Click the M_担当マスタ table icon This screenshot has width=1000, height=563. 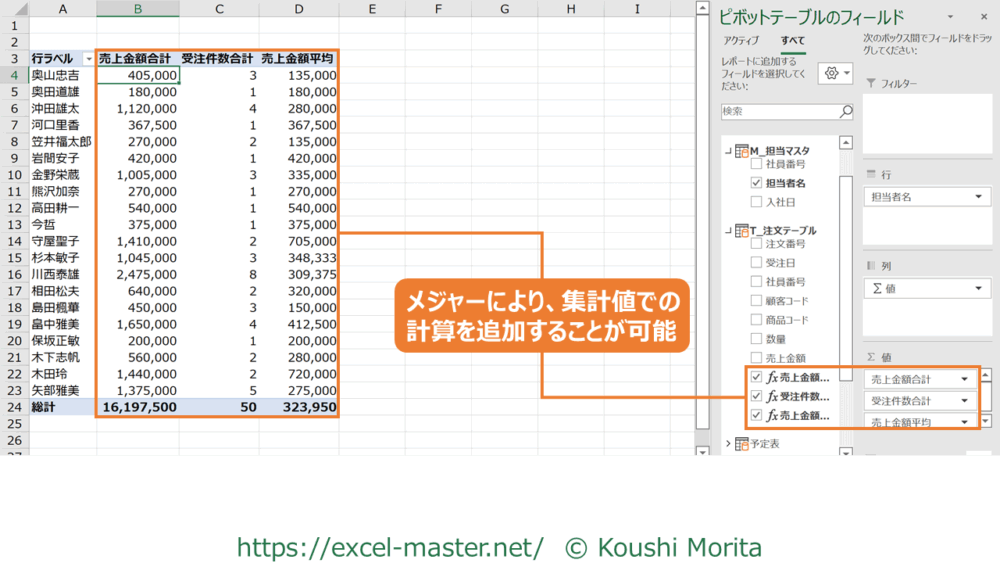coord(742,151)
